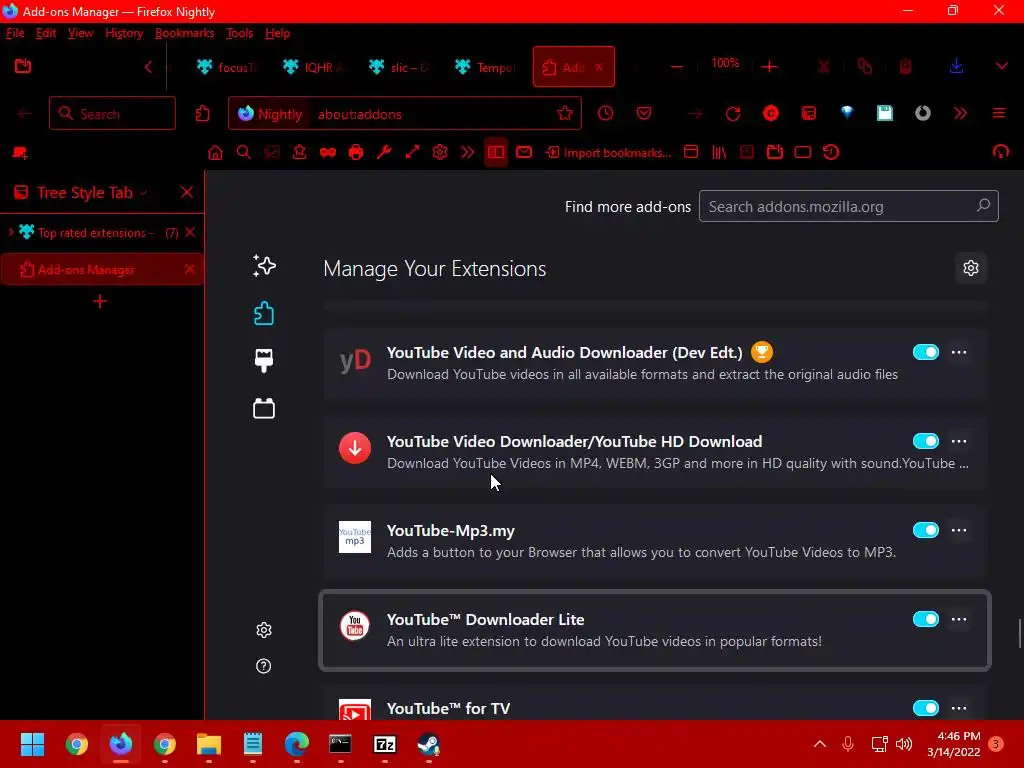Image resolution: width=1024 pixels, height=768 pixels.
Task: Click the Home icon in bookmarks toolbar
Action: pos(215,152)
